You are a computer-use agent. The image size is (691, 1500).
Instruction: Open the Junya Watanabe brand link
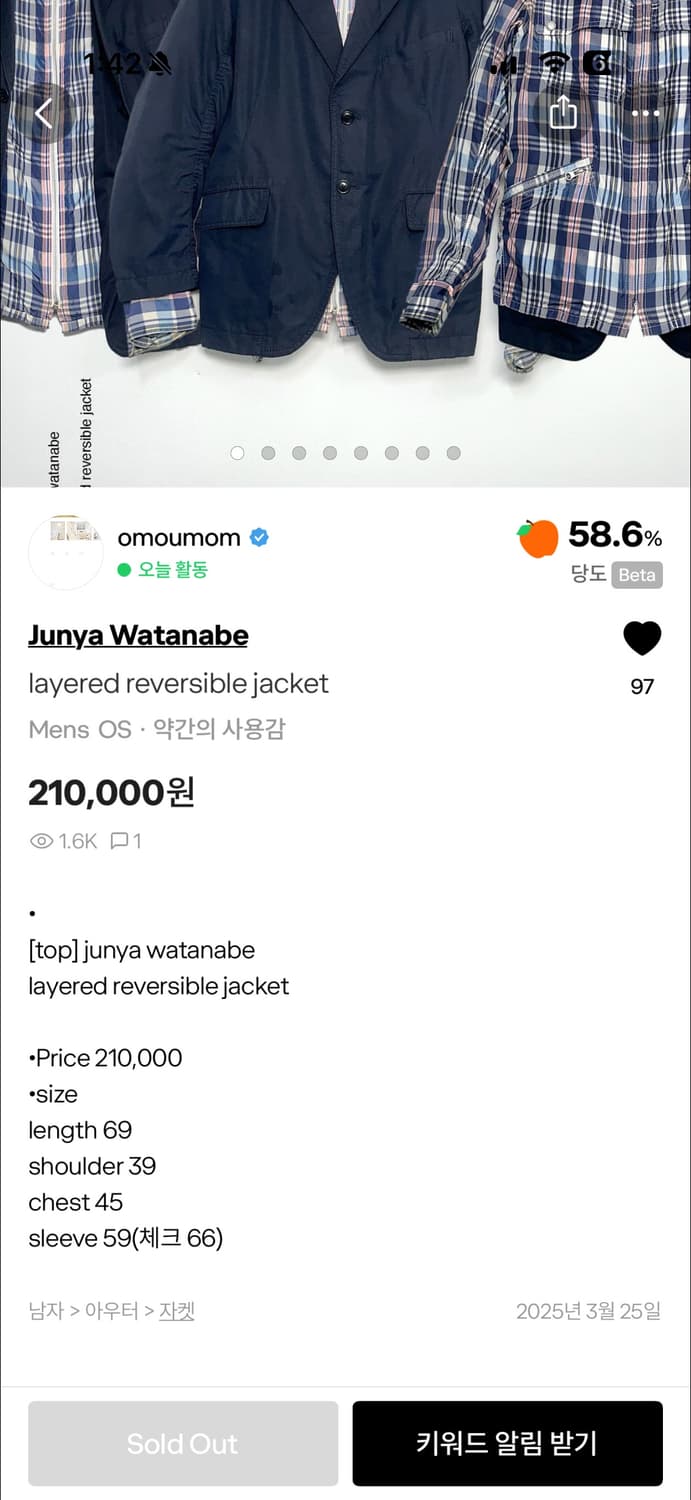point(138,635)
